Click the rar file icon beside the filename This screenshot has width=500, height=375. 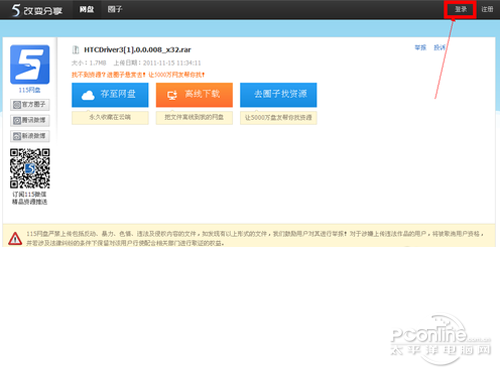76,50
